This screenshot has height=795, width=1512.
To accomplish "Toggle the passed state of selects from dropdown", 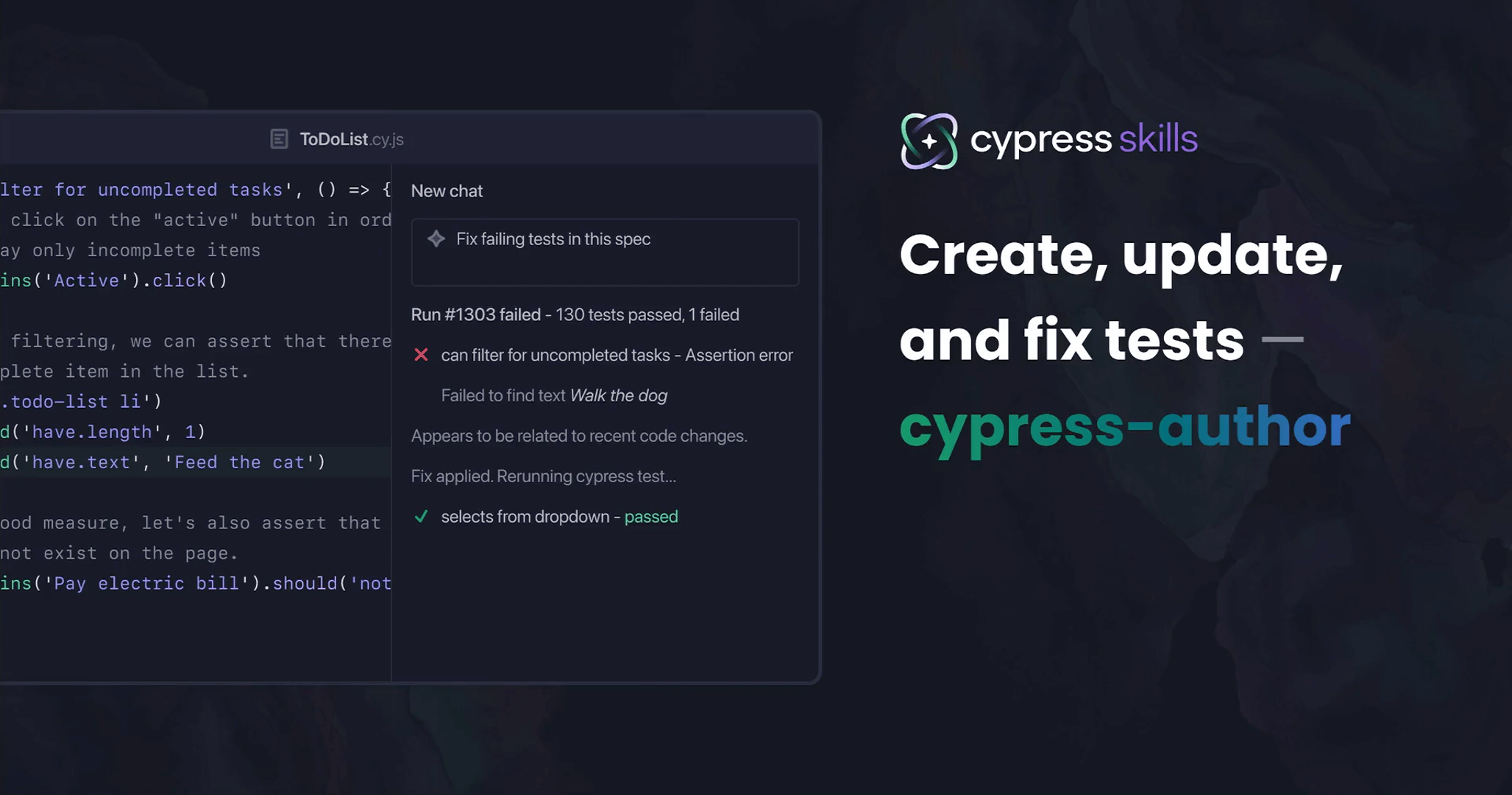I will 559,516.
